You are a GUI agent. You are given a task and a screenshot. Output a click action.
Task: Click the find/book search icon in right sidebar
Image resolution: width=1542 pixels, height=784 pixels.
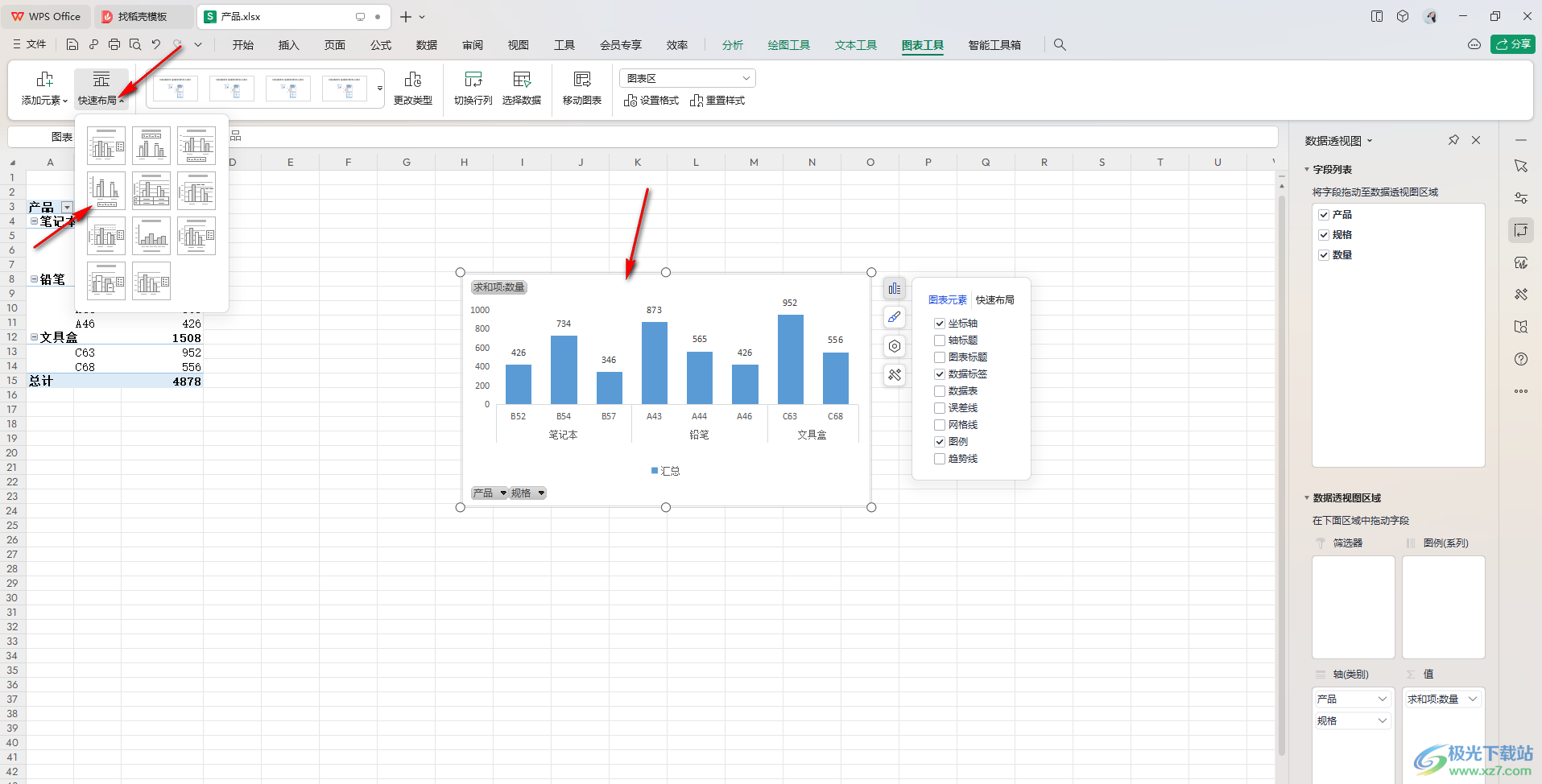point(1521,327)
